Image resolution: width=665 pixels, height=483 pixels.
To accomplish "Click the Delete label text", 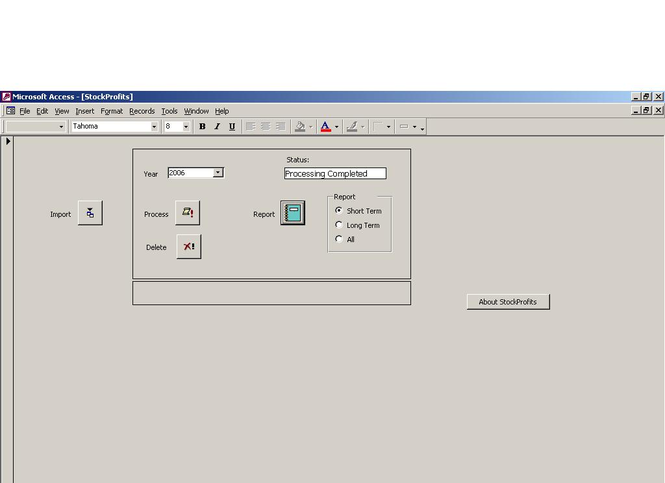I will 156,247.
